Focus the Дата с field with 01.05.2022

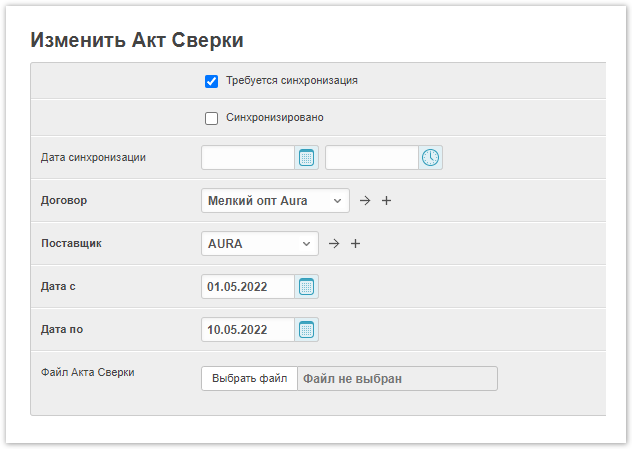click(248, 287)
